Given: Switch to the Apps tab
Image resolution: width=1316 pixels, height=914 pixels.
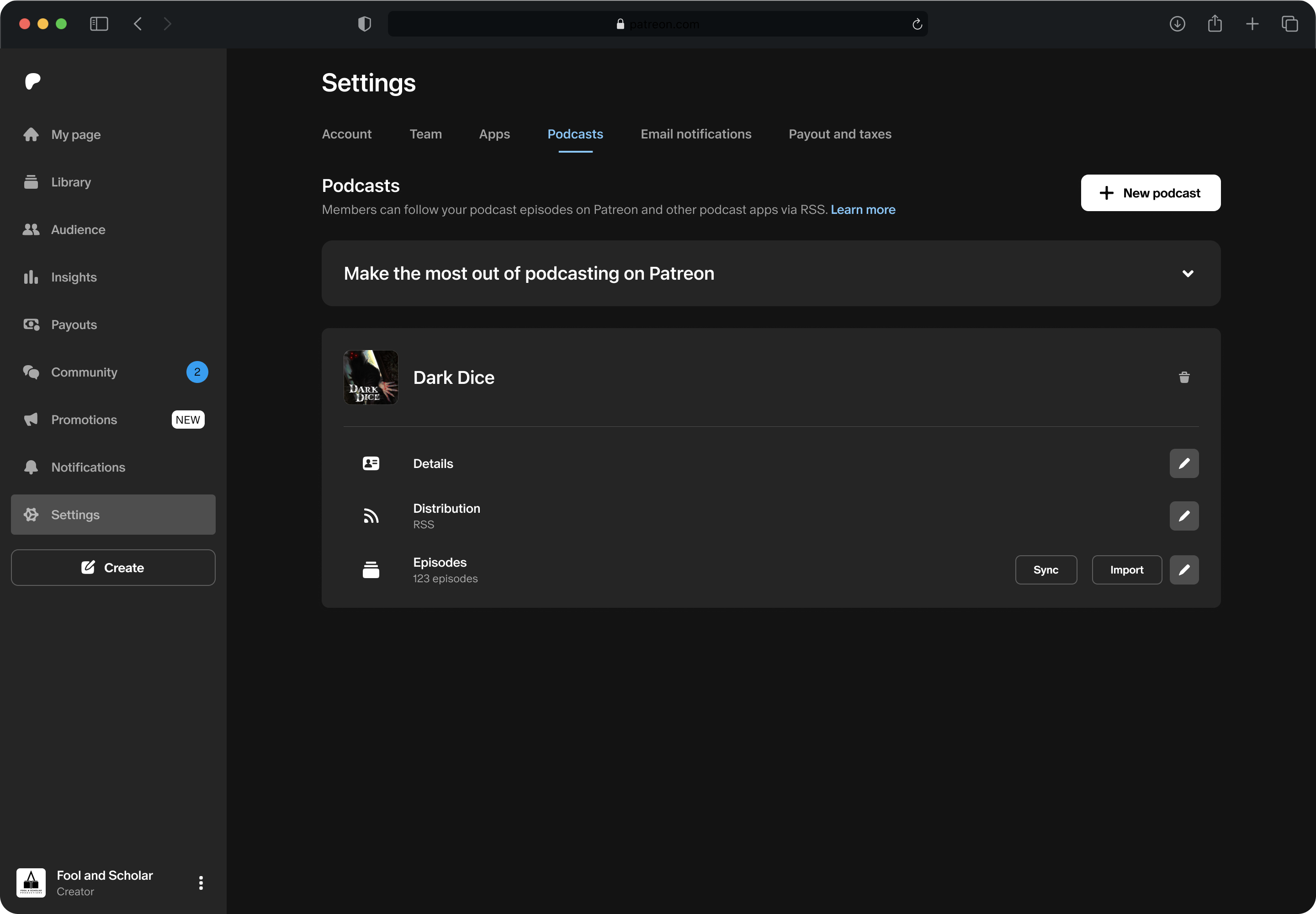Looking at the screenshot, I should coord(494,134).
